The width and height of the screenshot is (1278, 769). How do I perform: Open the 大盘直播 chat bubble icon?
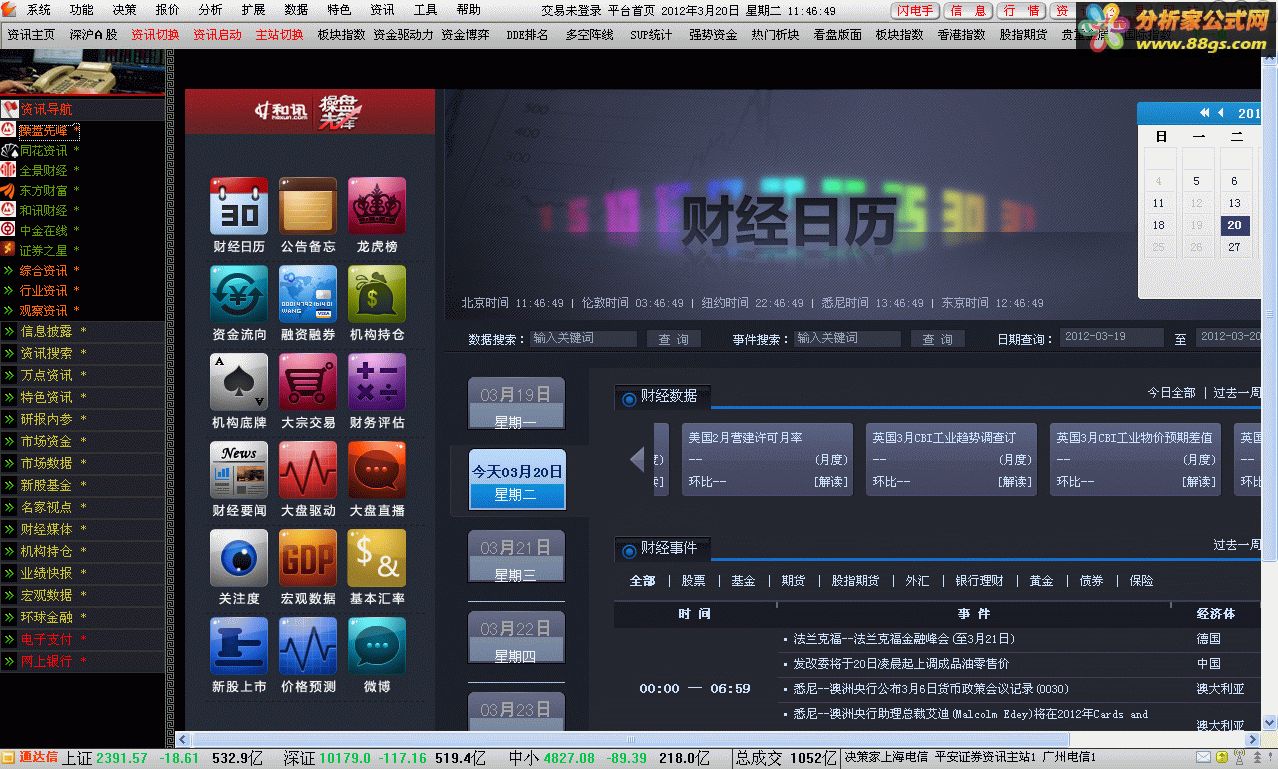point(377,470)
